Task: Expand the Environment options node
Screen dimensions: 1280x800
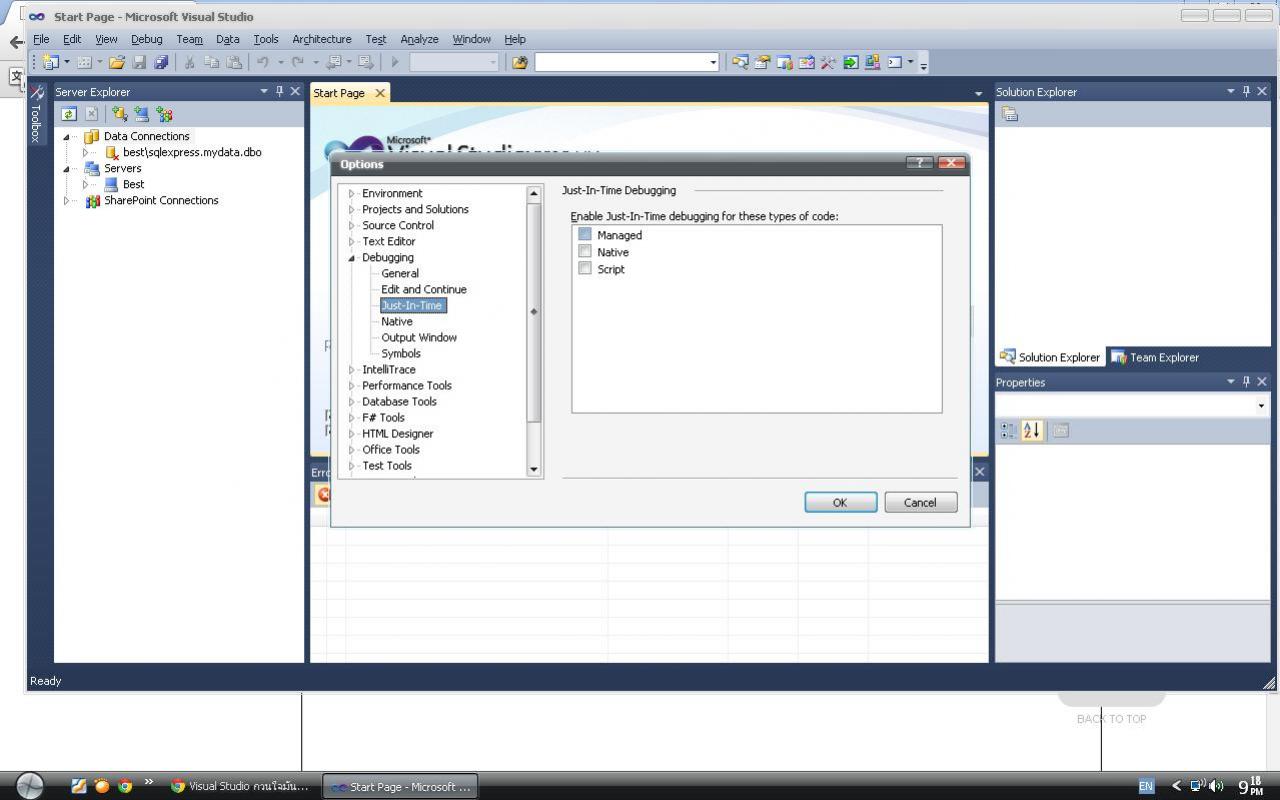Action: pos(352,193)
